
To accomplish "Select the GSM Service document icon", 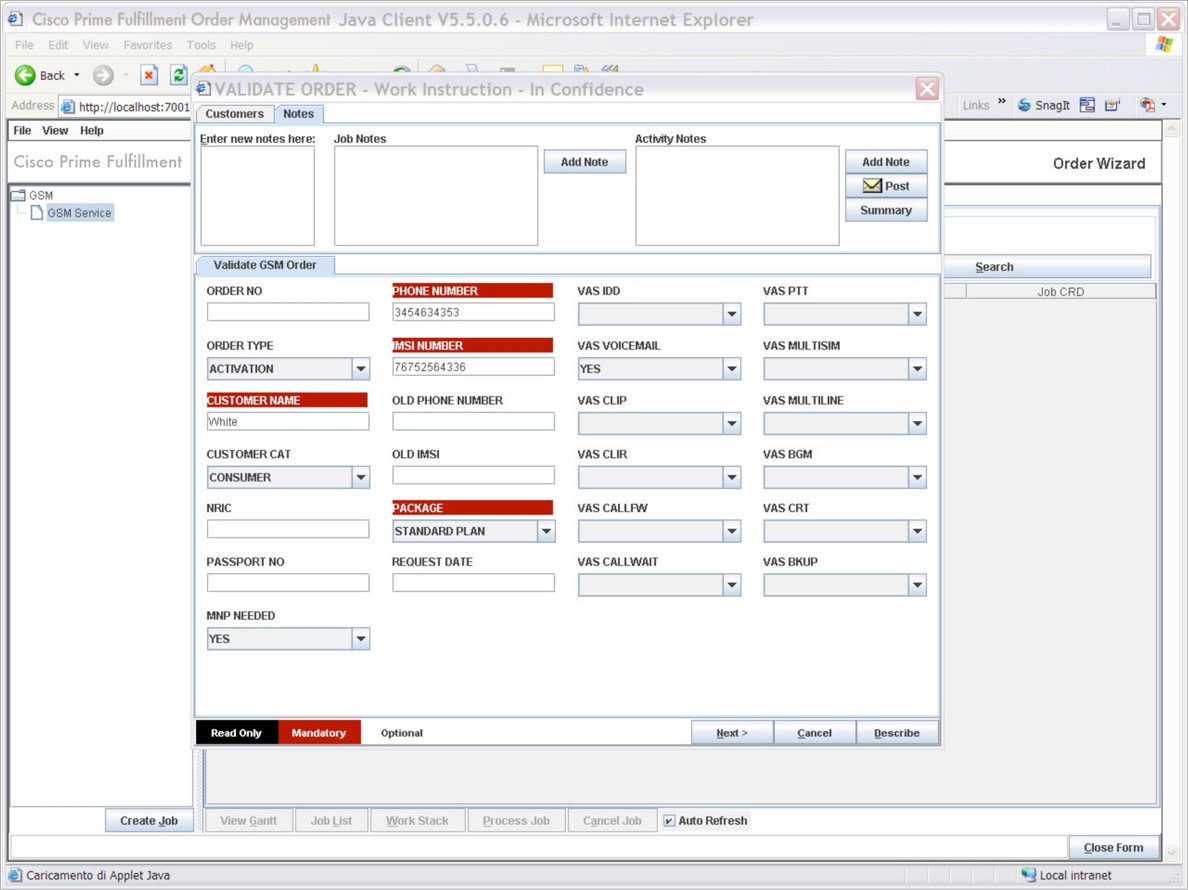I will click(36, 213).
